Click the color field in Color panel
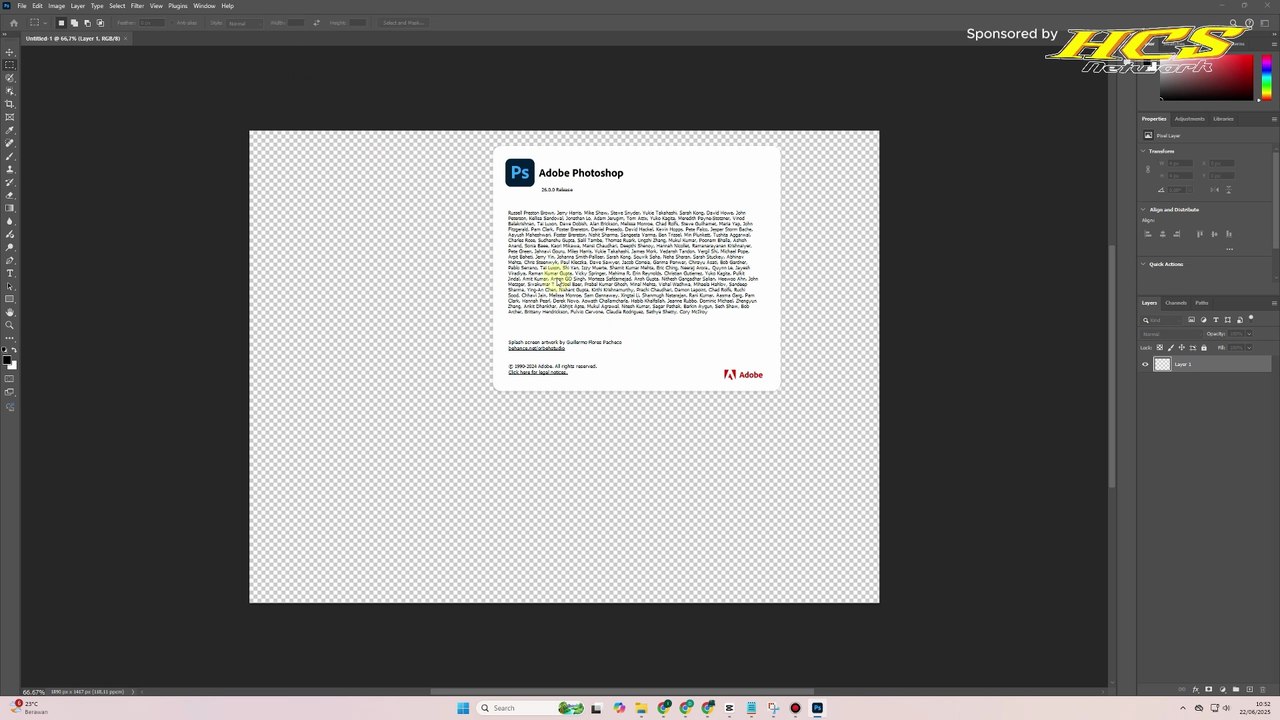The image size is (1280, 720). (x=1206, y=78)
